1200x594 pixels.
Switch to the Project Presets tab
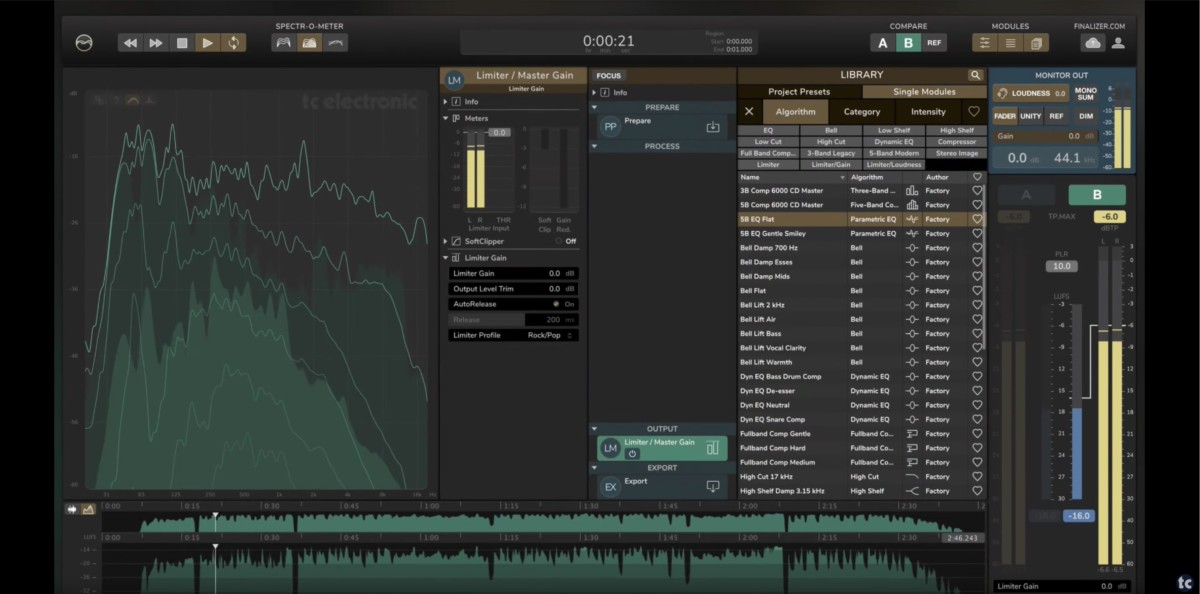[x=799, y=92]
